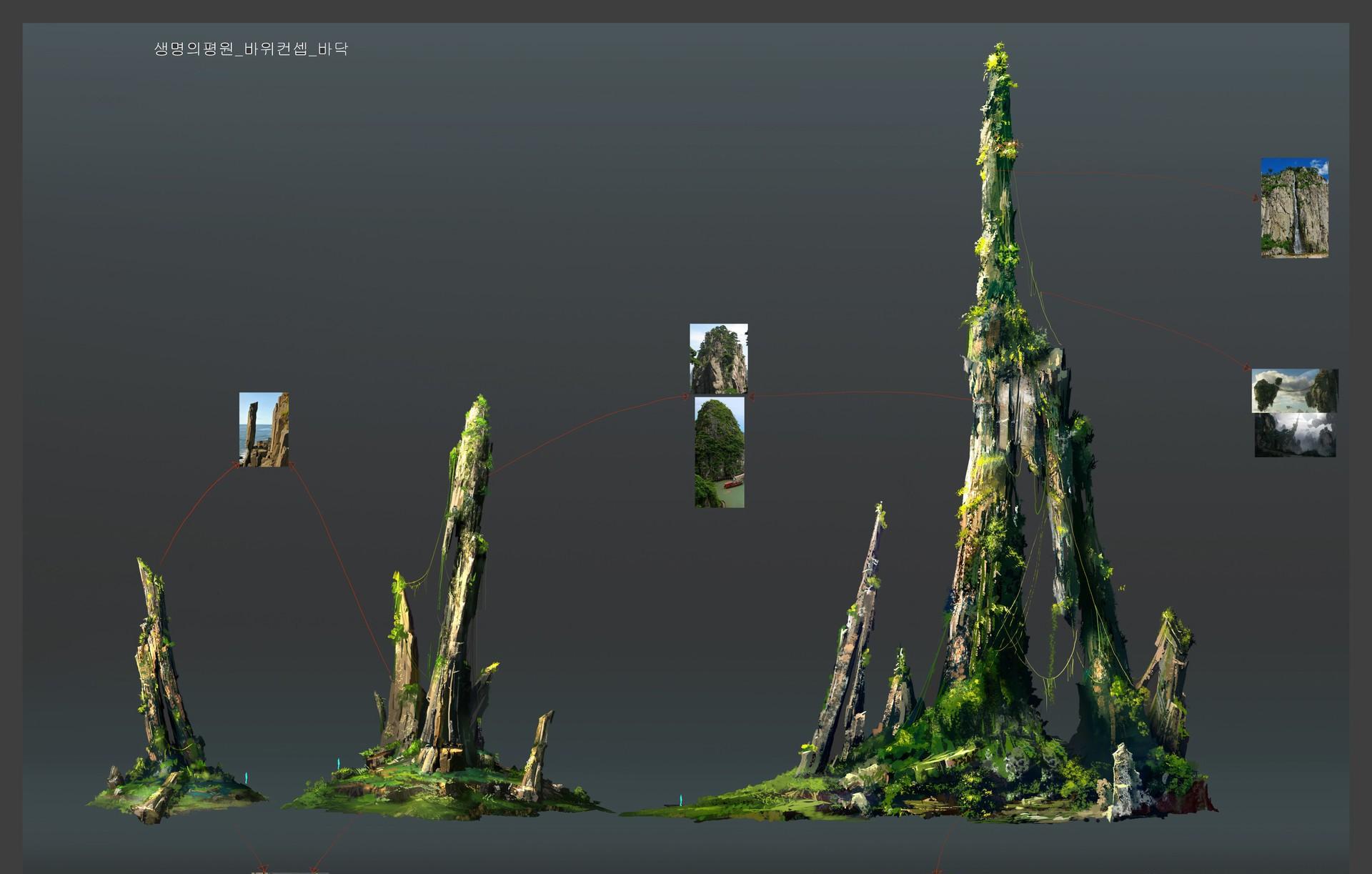Open the sea stack rock reference photo
The height and width of the screenshot is (874, 1372).
coord(264,429)
